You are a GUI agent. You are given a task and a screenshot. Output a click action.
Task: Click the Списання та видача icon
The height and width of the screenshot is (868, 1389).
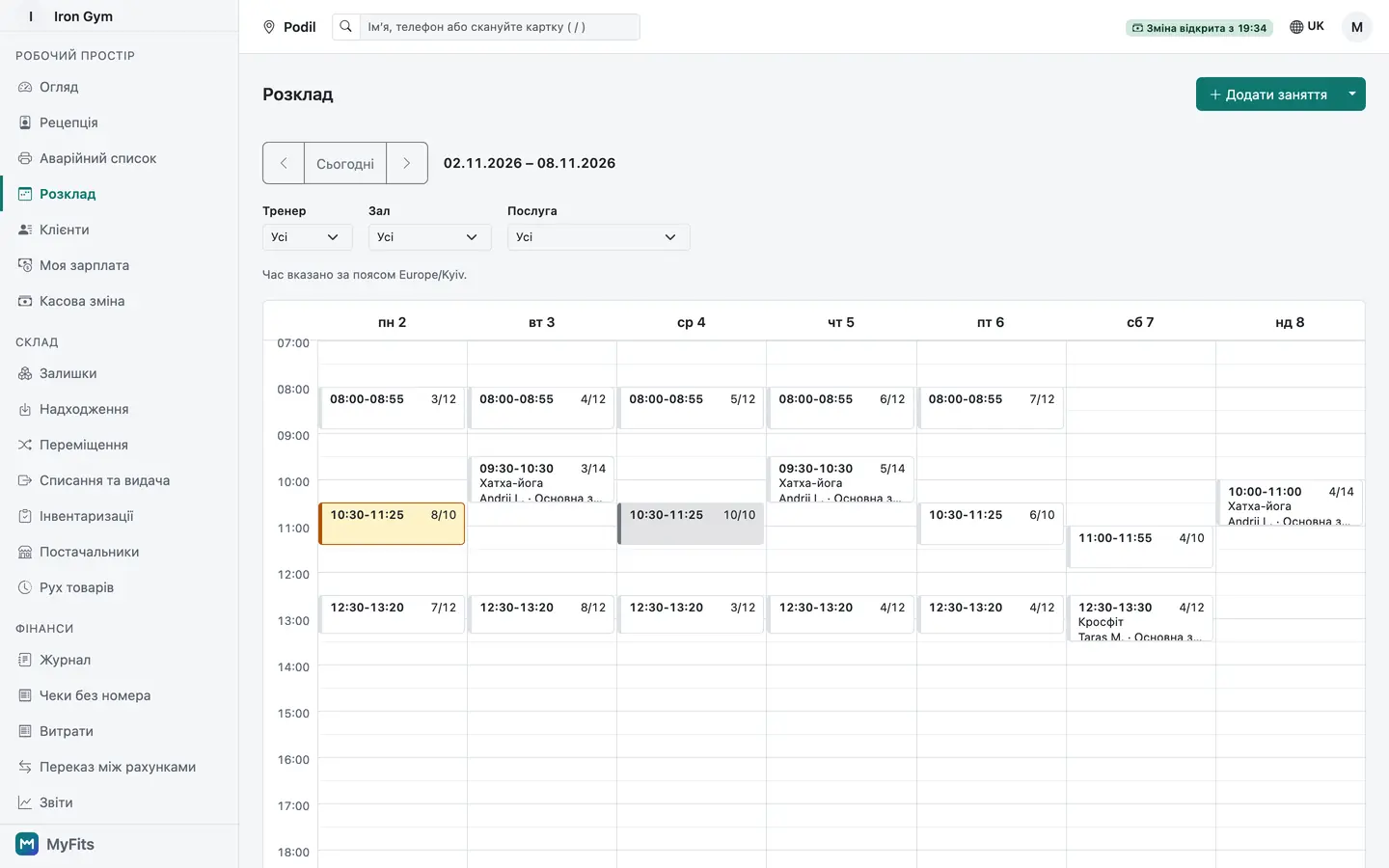25,480
